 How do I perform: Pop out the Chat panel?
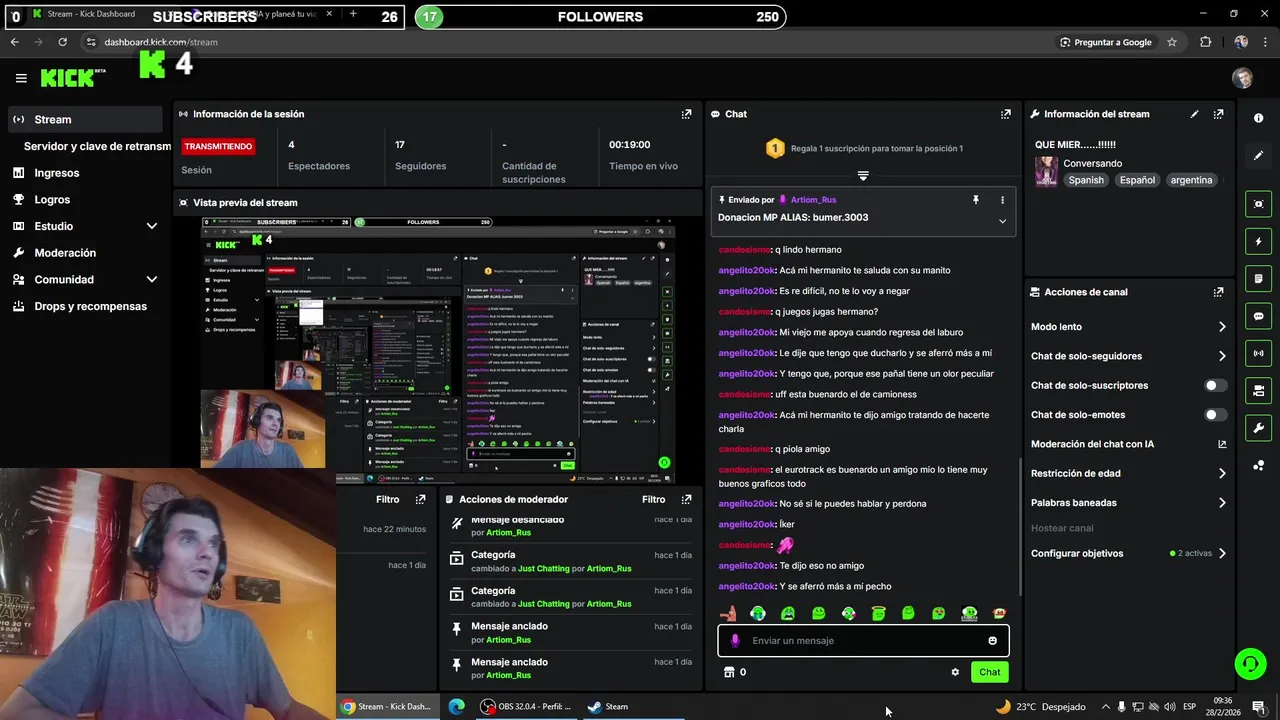click(x=1005, y=114)
